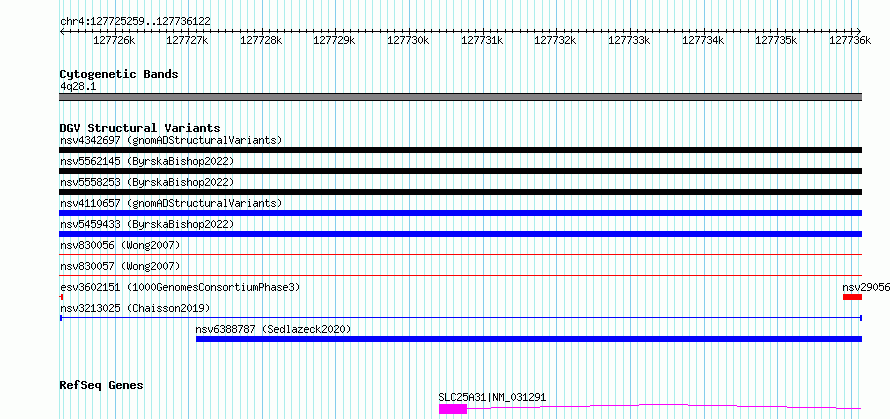Click the 127728k ruler tick label
This screenshot has width=890, height=419.
261,40
